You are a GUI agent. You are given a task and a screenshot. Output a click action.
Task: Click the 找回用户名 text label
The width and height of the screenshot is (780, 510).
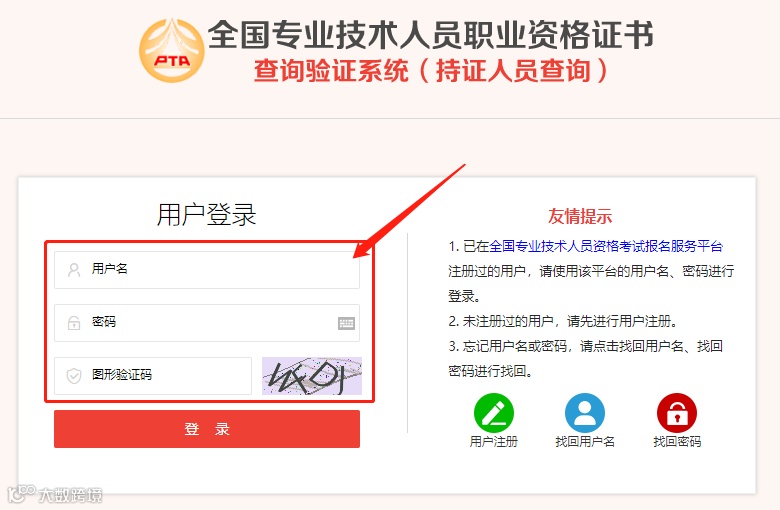[x=585, y=441]
